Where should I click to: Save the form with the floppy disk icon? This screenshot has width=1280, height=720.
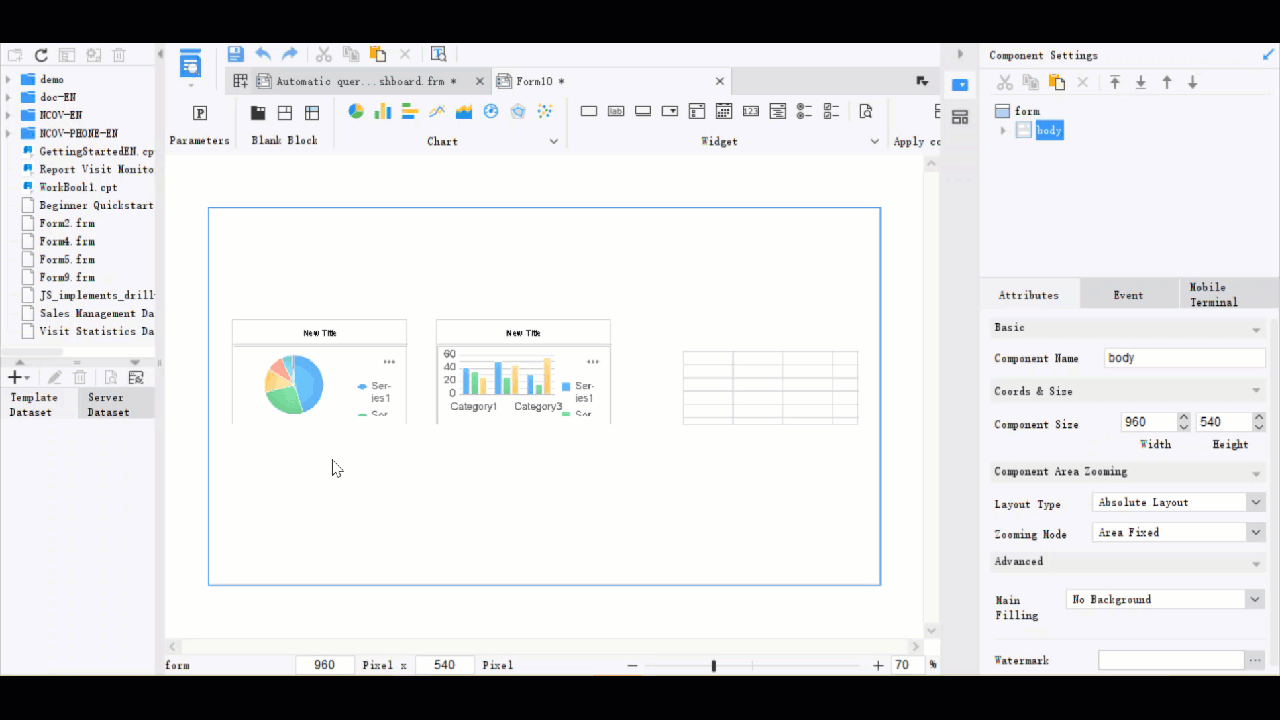tap(236, 55)
